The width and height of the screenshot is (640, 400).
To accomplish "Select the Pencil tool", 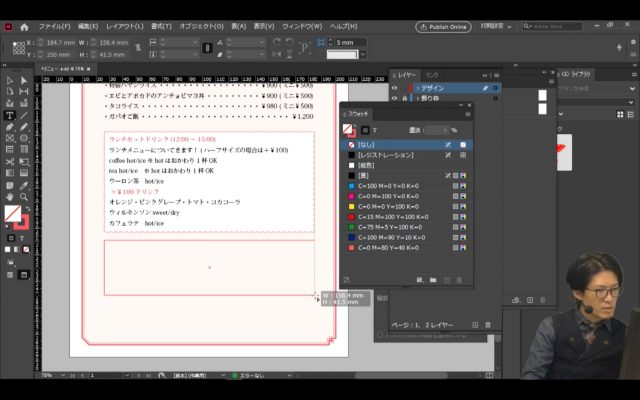I will [x=24, y=127].
